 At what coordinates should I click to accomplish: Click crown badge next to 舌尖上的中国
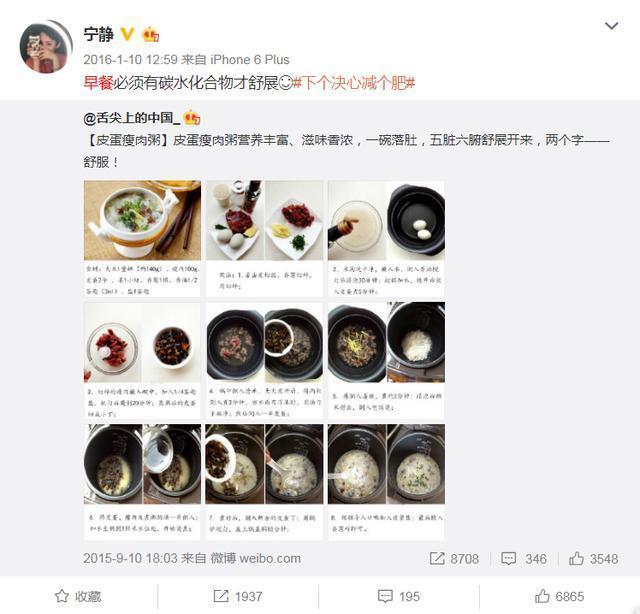tap(192, 118)
